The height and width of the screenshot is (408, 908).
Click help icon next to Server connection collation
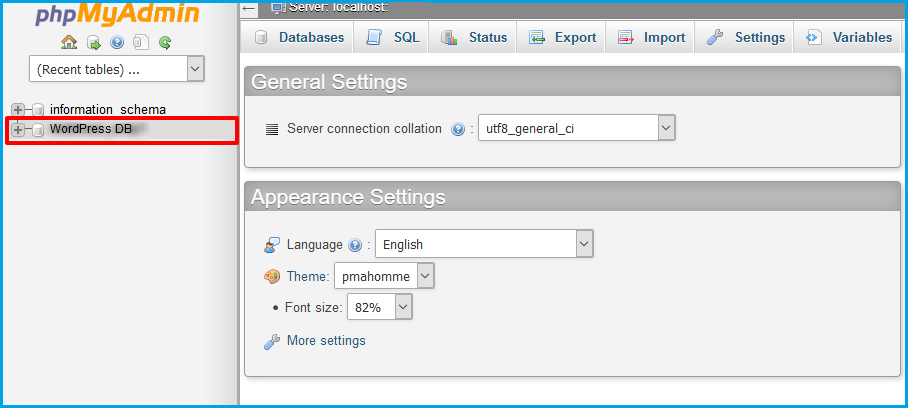point(458,129)
